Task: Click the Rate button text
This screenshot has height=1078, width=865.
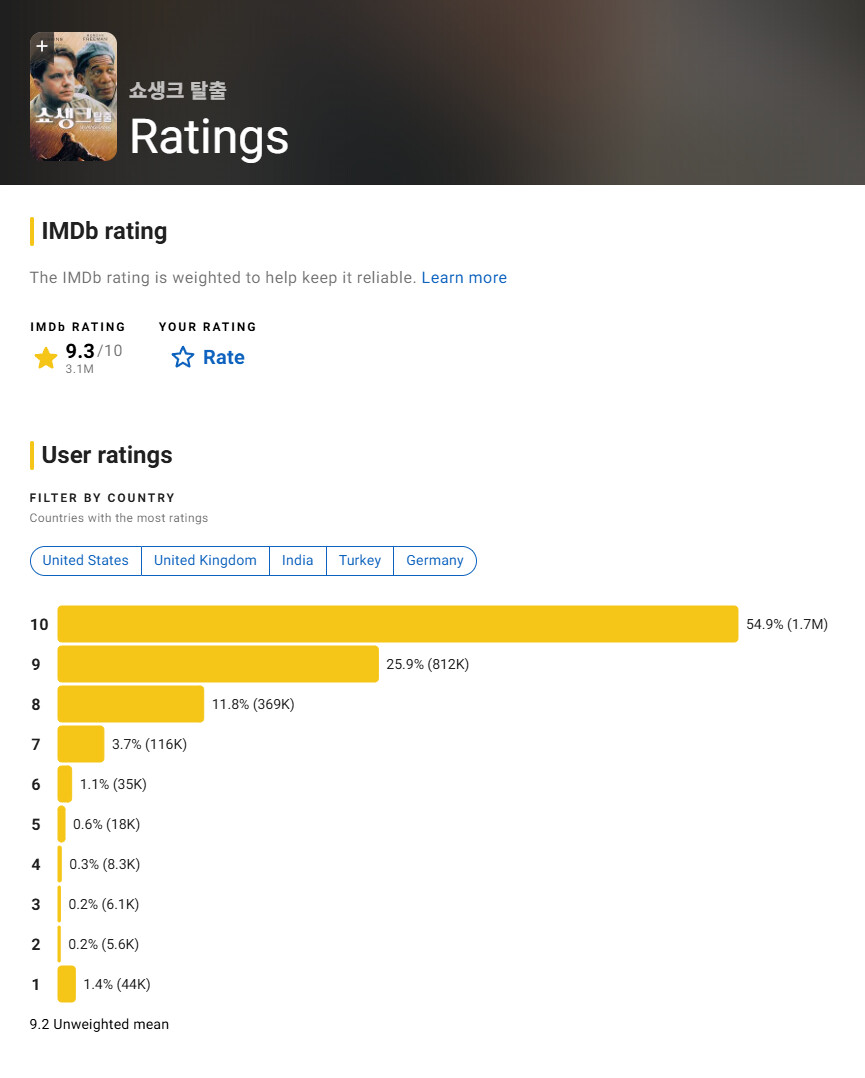Action: (223, 357)
